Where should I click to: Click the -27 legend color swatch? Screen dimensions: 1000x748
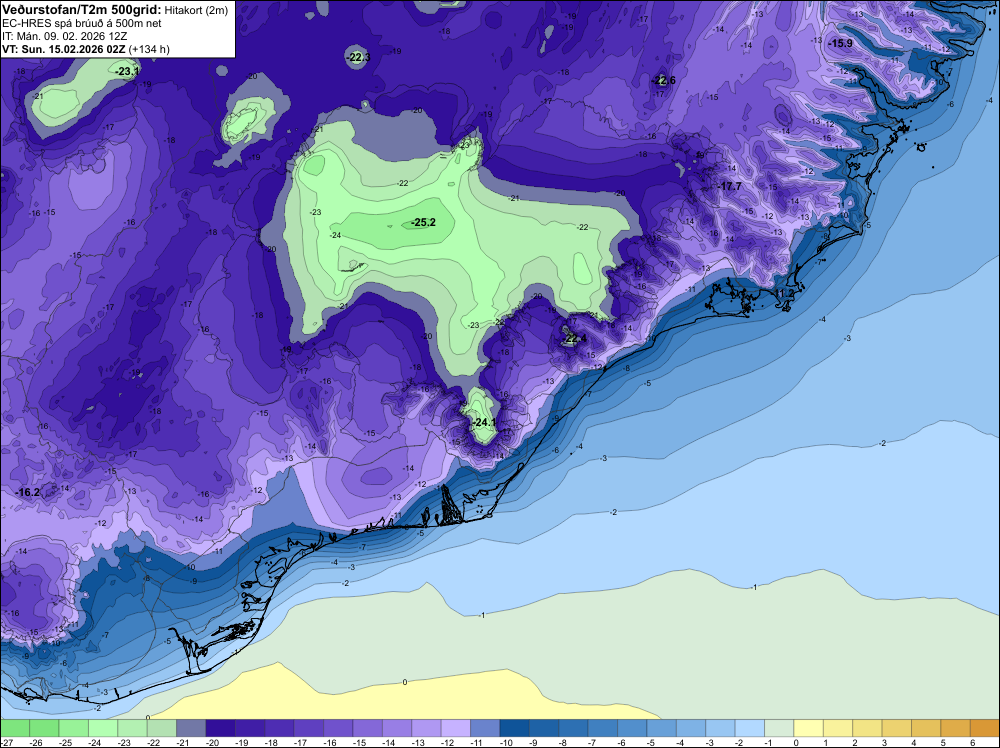coord(15,728)
